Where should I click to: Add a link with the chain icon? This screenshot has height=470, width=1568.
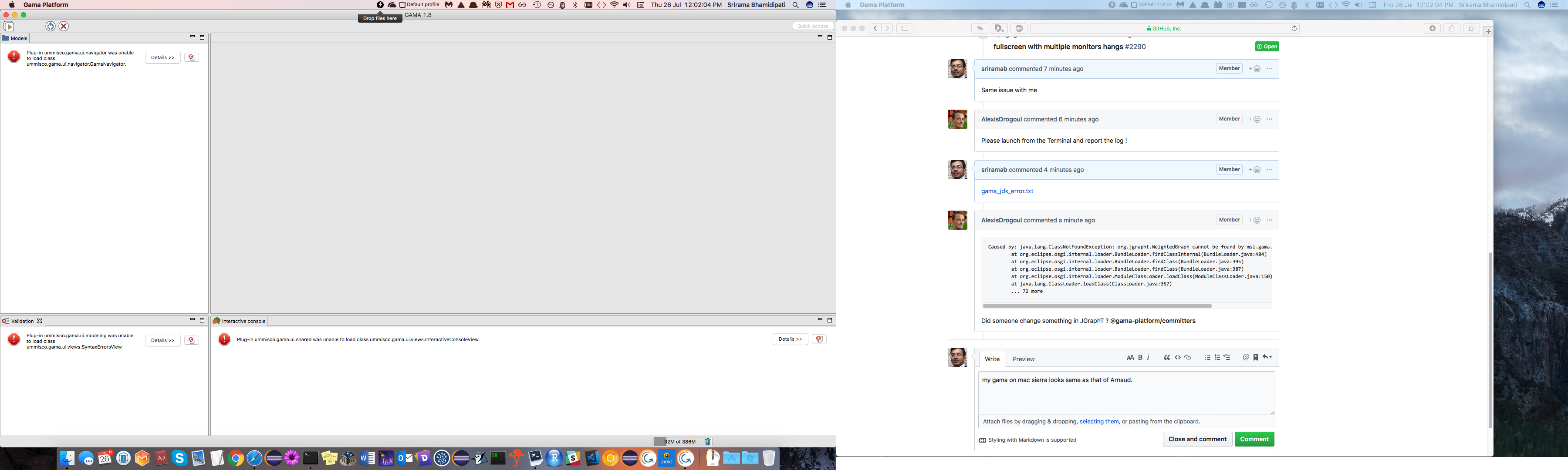click(1188, 358)
